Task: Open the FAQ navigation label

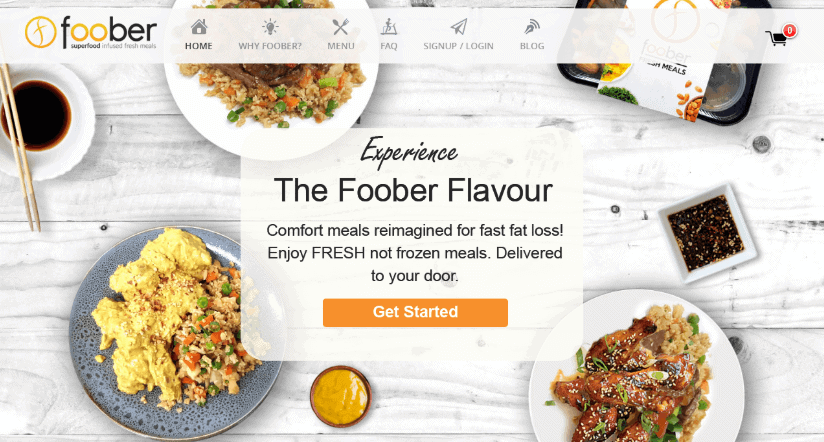Action: pos(389,46)
